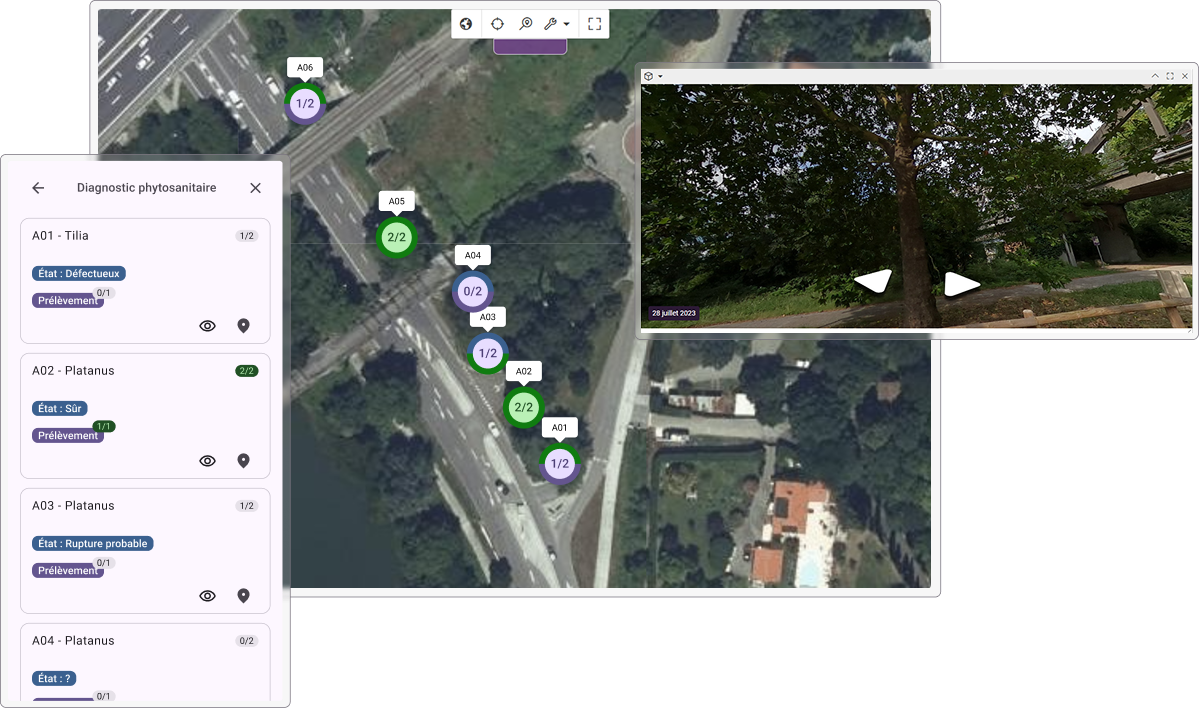
Task: Click the État : Rupture probable tag
Action: [93, 544]
